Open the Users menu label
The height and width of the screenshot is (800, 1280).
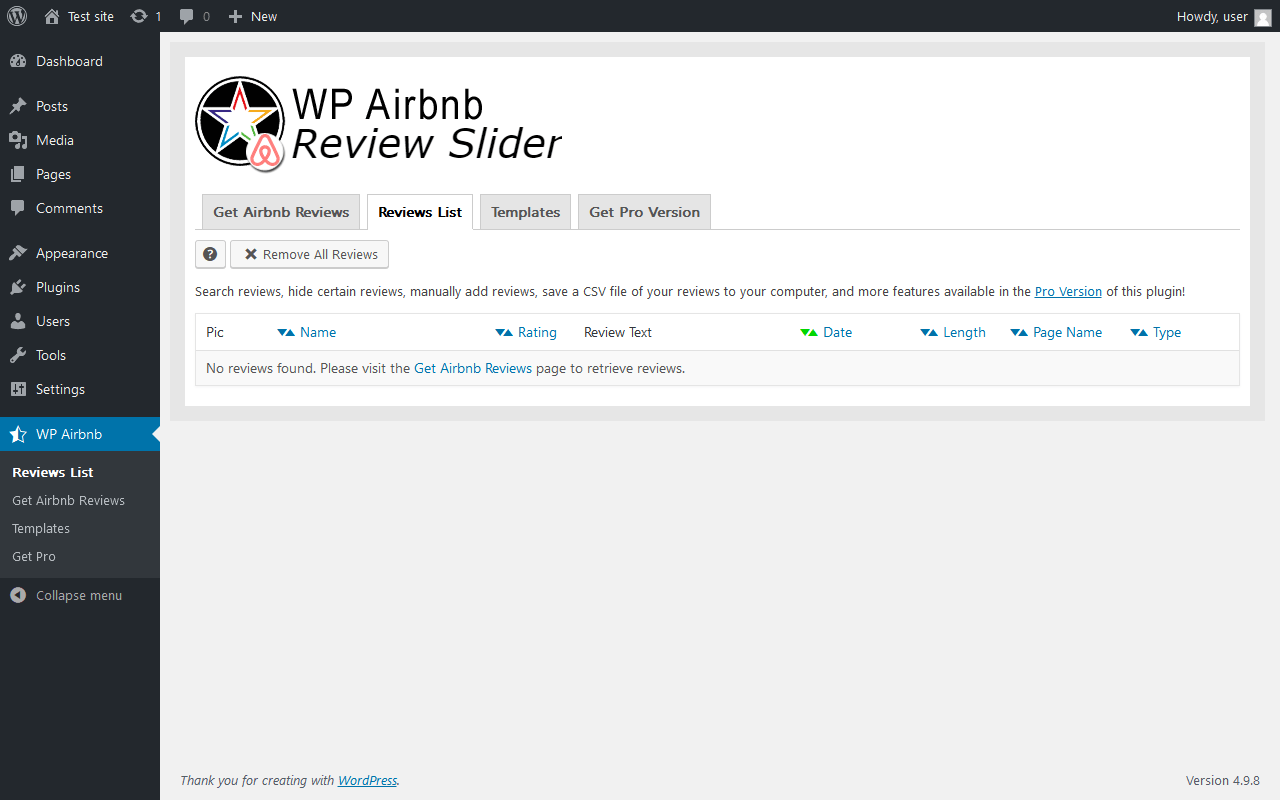(53, 321)
